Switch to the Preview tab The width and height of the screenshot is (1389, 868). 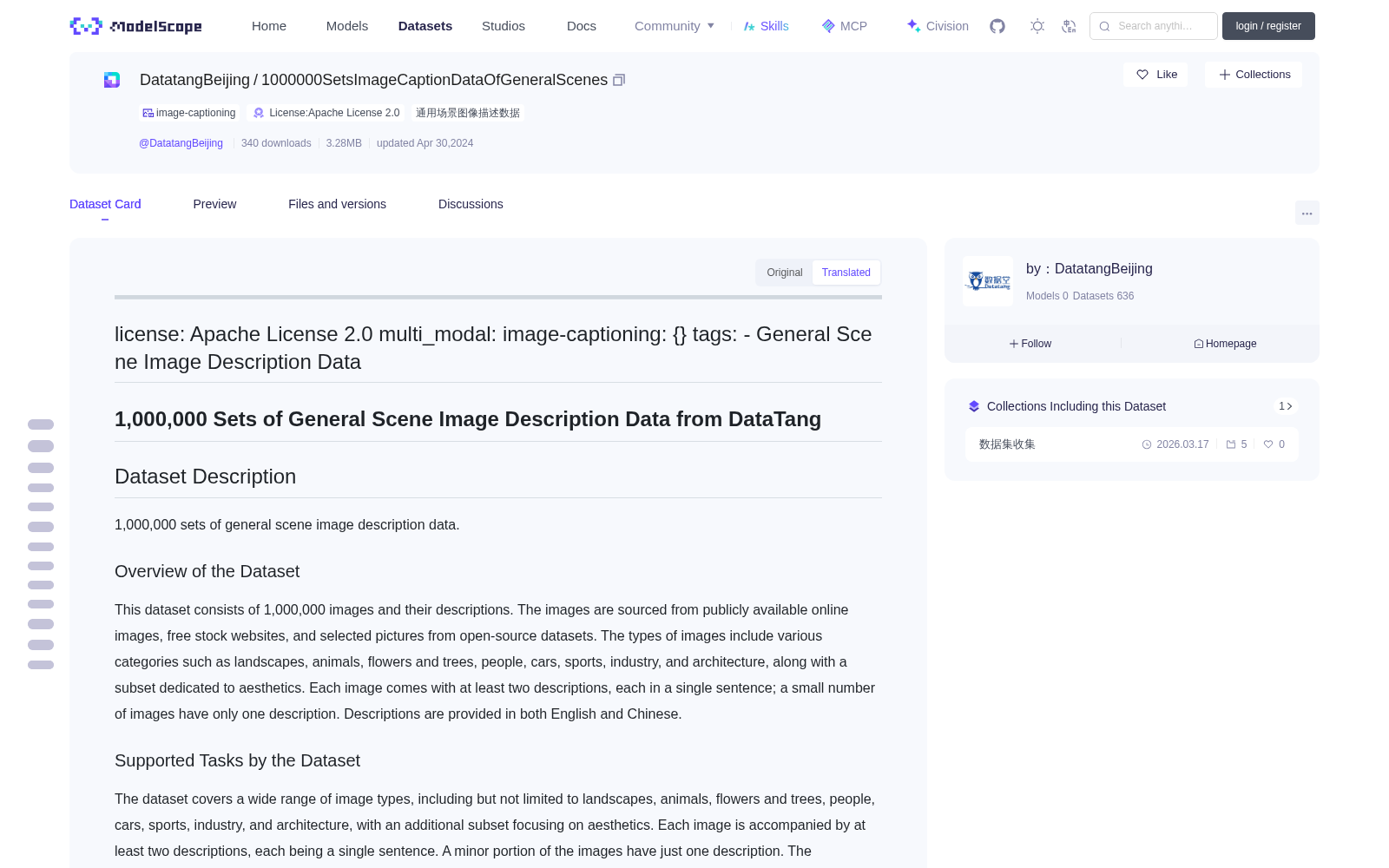[214, 204]
